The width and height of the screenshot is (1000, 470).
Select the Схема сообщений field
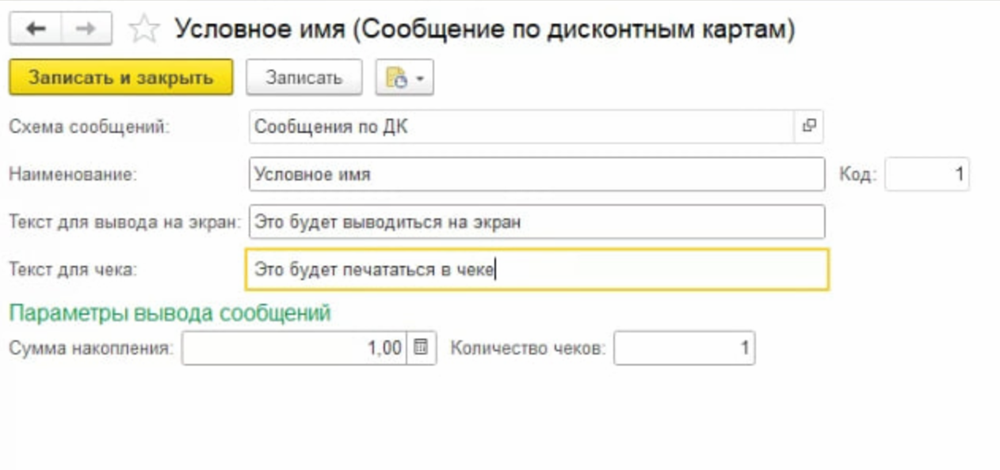(520, 127)
